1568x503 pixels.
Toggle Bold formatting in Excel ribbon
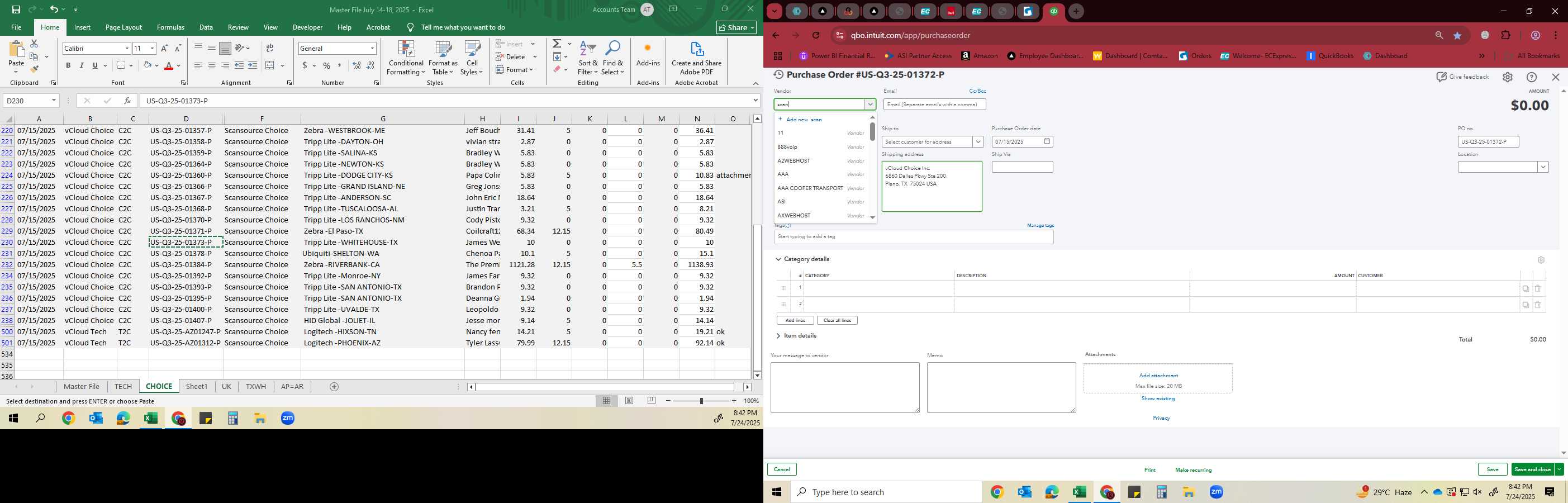(68, 65)
